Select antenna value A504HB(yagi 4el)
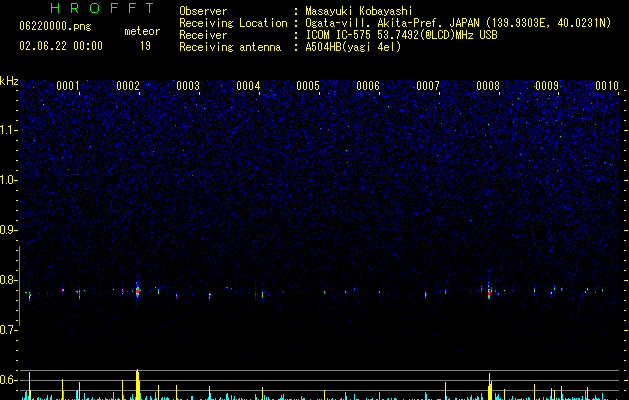Screen dimensions: 629x400 pos(353,47)
